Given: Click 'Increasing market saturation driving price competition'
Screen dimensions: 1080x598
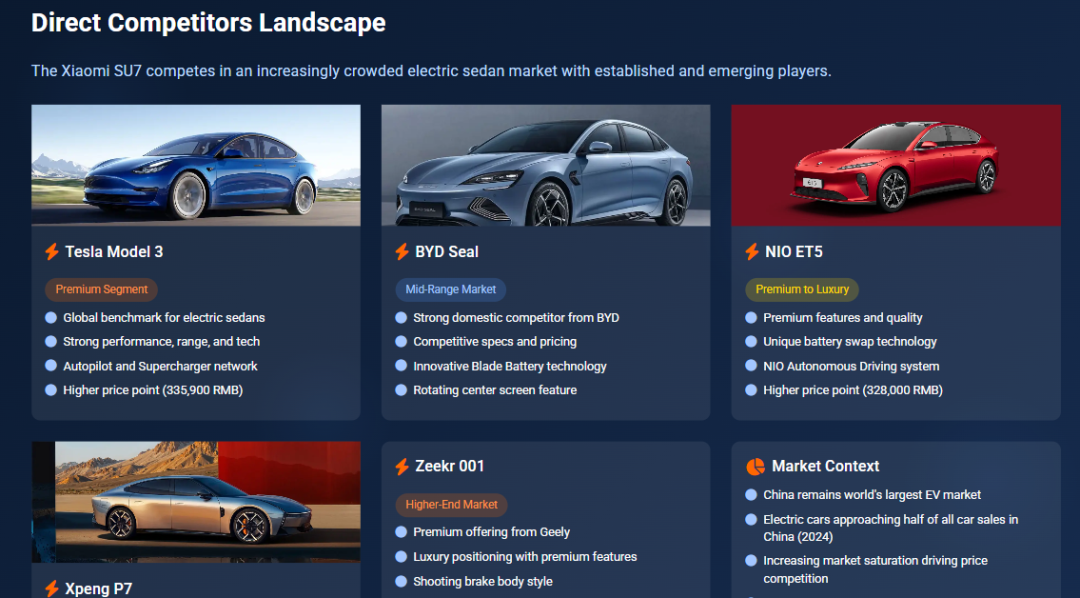Looking at the screenshot, I should [875, 570].
